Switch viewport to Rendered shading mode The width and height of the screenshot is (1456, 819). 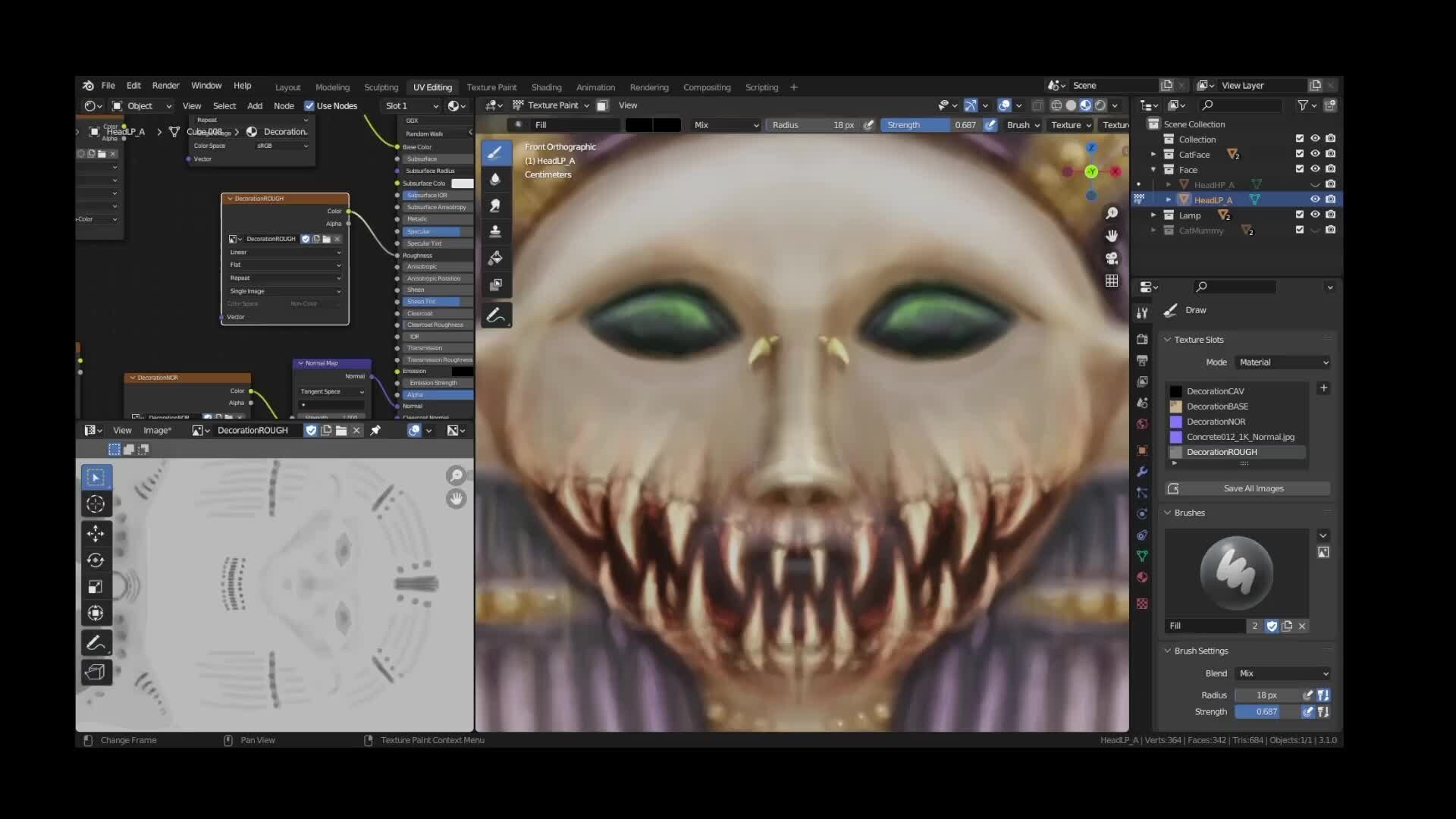(x=1099, y=105)
